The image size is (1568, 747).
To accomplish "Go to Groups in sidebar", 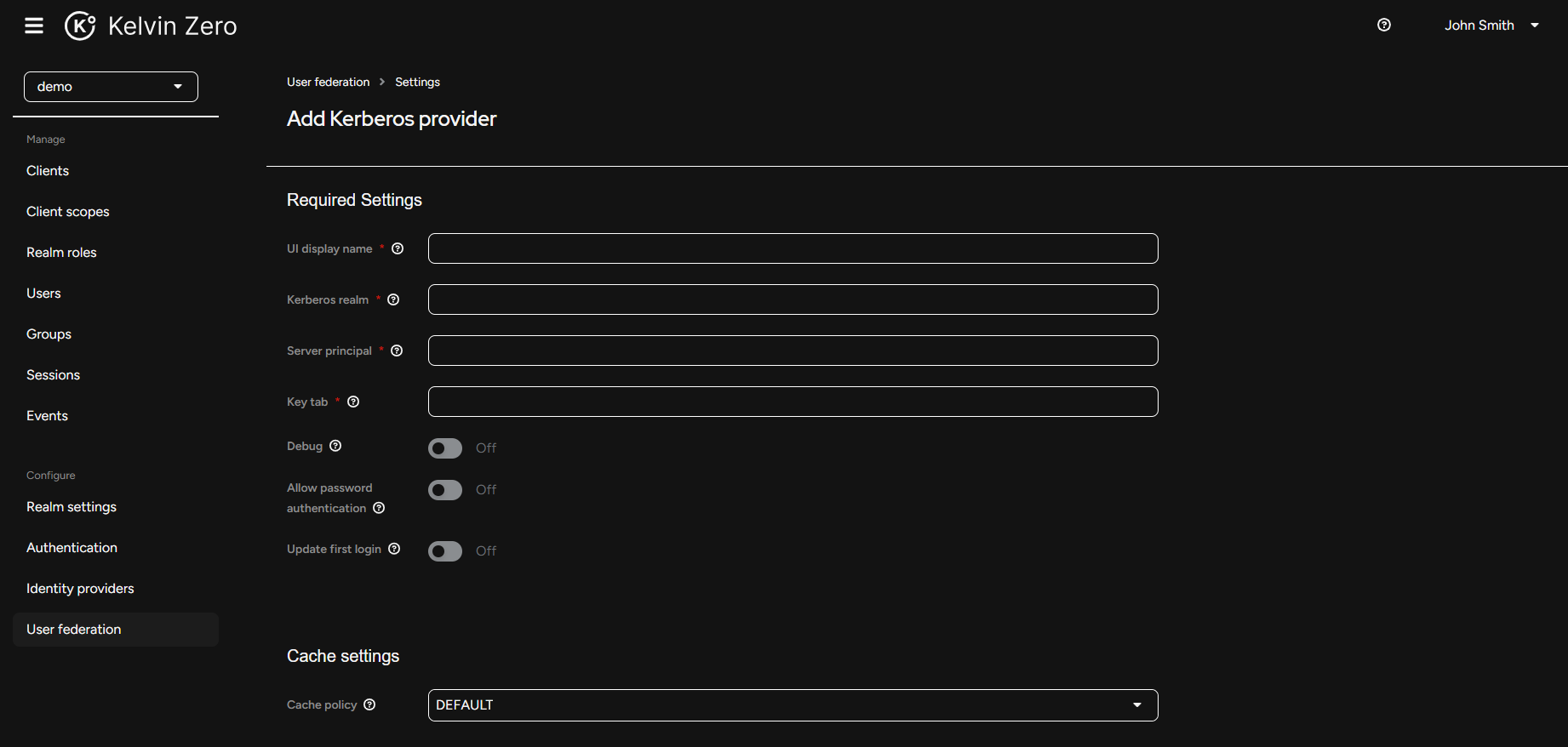I will [x=116, y=334].
